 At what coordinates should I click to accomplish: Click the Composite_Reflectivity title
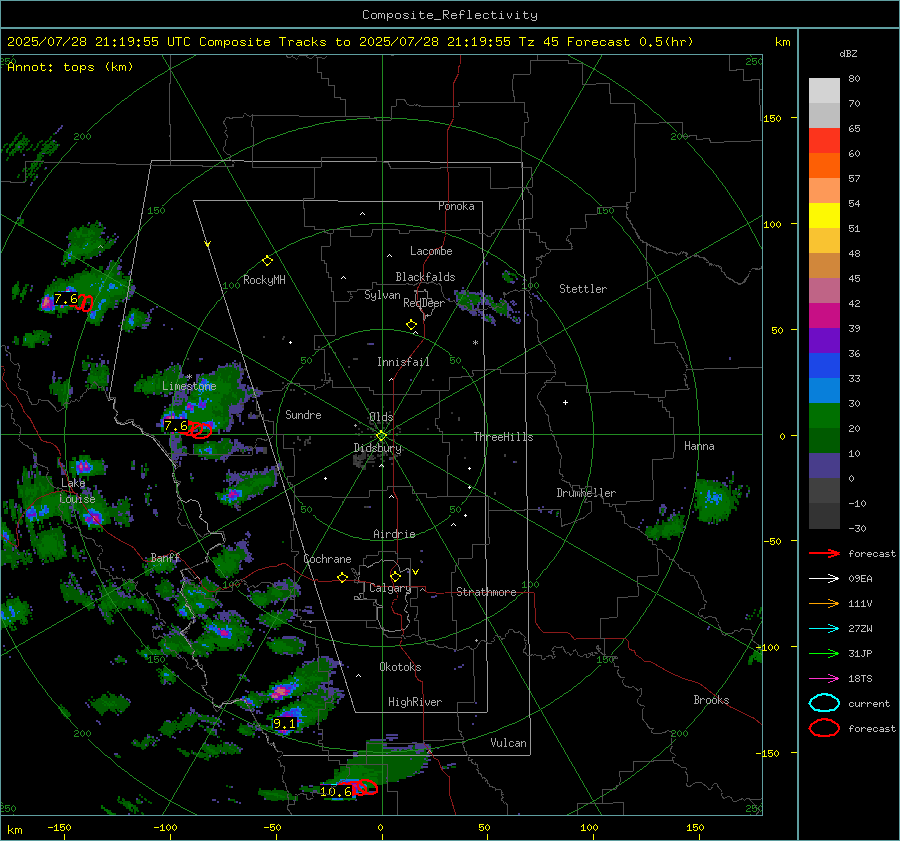[x=450, y=15]
